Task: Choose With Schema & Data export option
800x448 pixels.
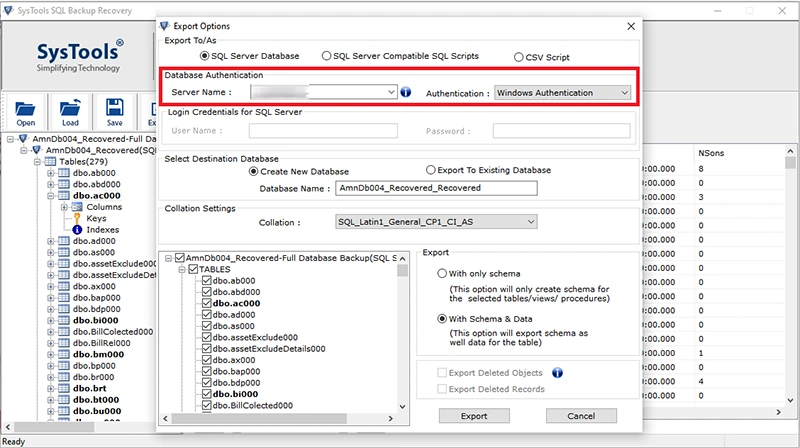Action: [442, 319]
